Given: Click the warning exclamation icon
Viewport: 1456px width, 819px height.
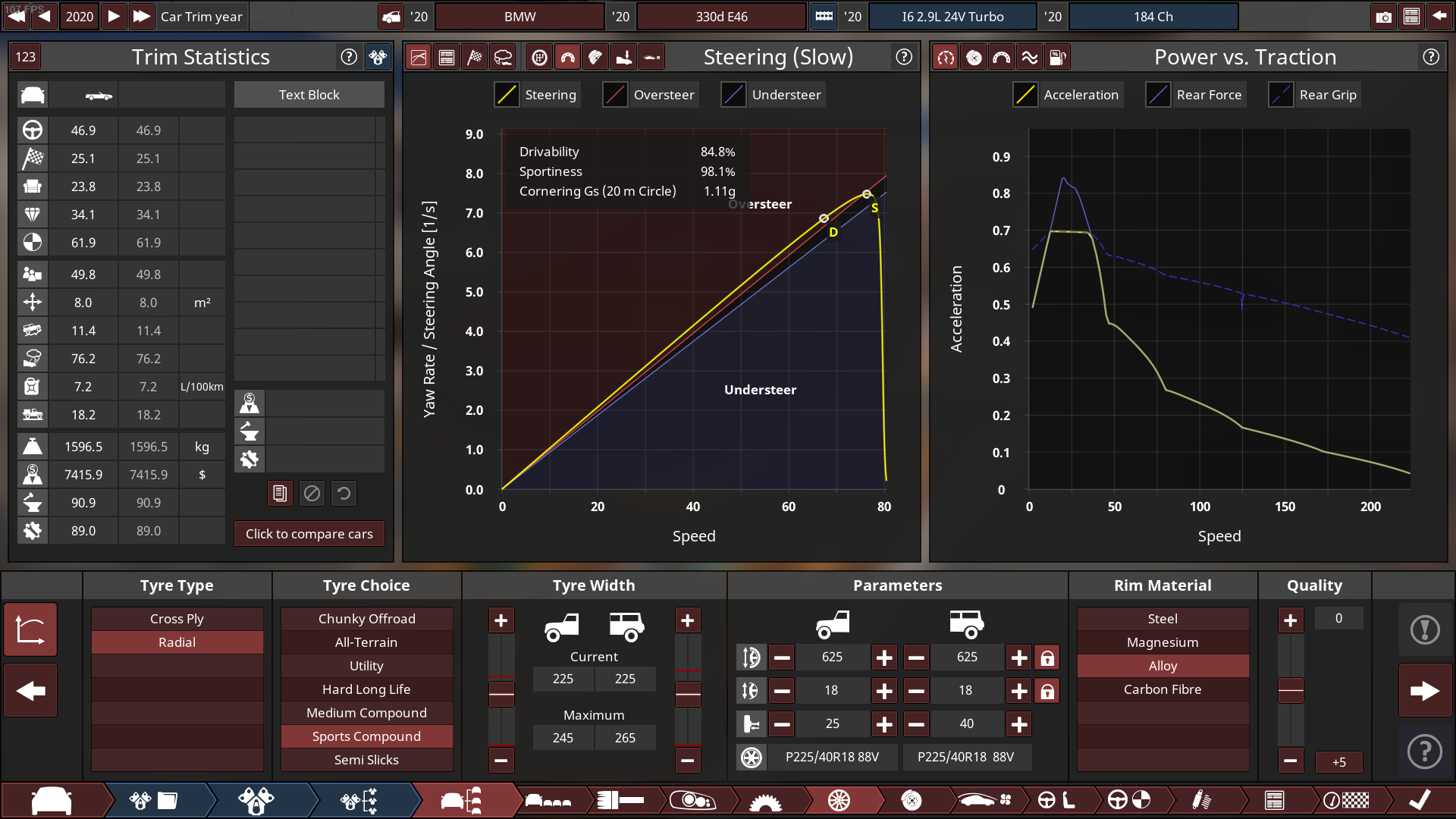Looking at the screenshot, I should pos(1425,629).
